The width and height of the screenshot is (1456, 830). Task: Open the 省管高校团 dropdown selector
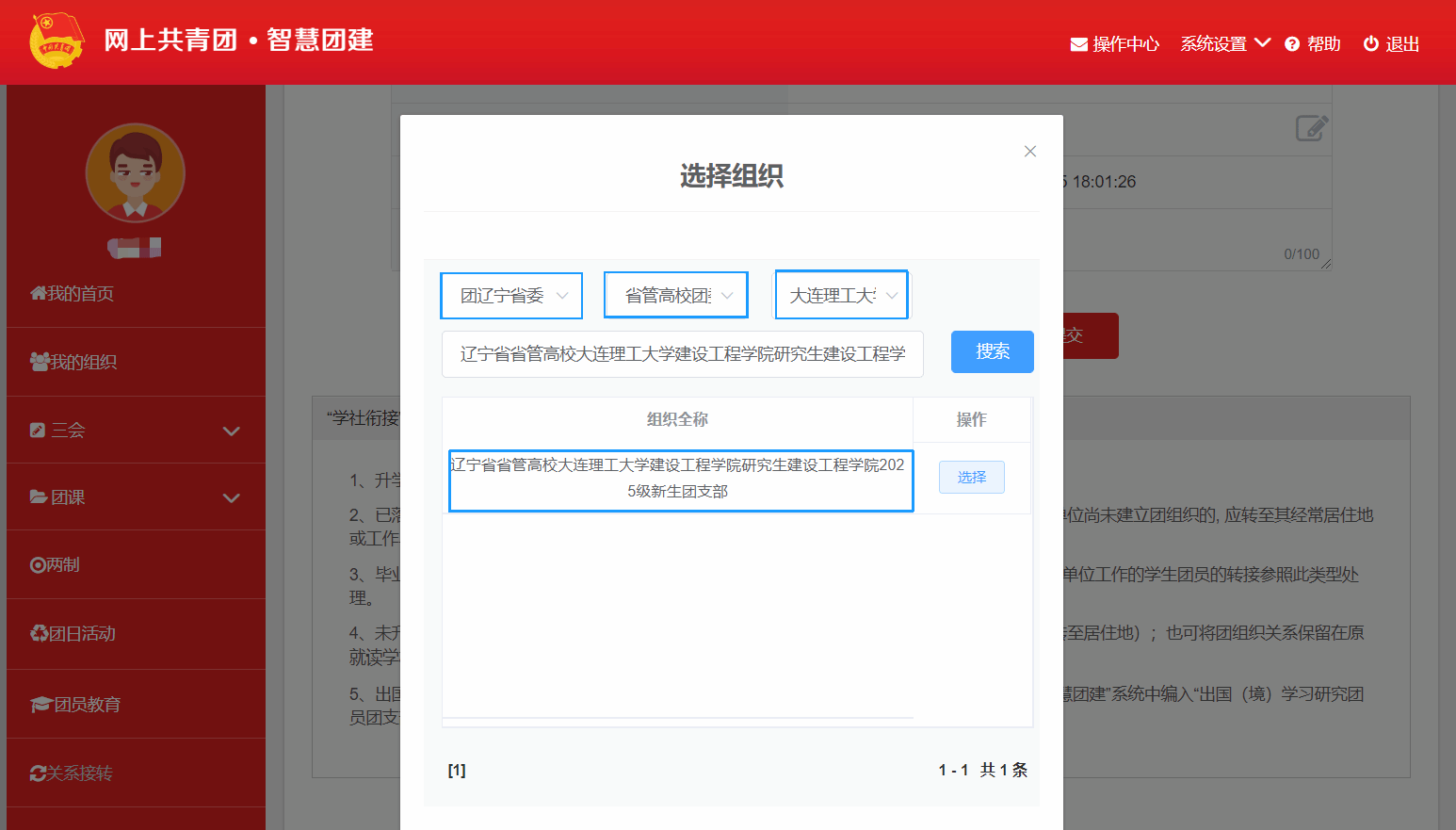tap(676, 296)
